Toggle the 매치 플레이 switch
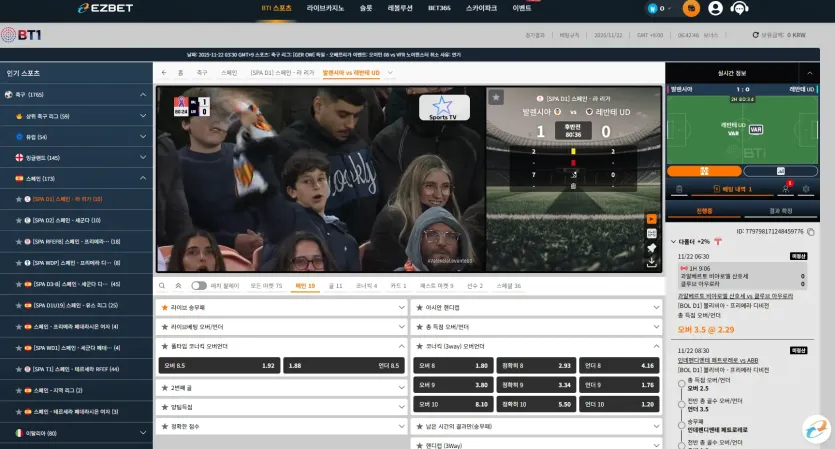Image resolution: width=835 pixels, height=449 pixels. [x=199, y=286]
